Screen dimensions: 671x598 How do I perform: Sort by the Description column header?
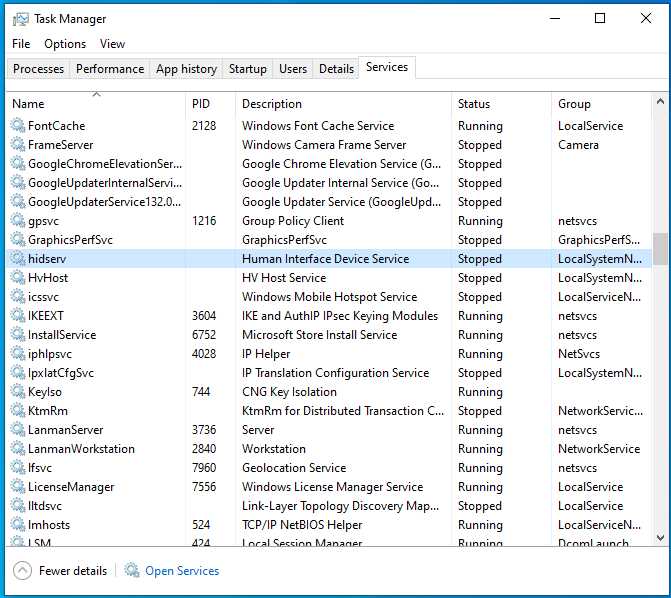click(343, 104)
